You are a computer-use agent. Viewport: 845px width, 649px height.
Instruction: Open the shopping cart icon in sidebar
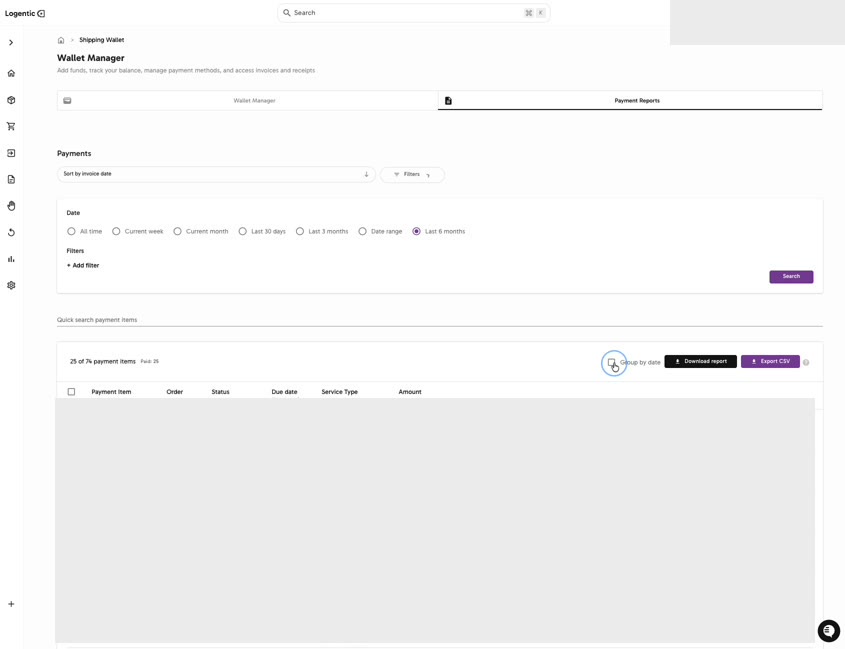11,126
